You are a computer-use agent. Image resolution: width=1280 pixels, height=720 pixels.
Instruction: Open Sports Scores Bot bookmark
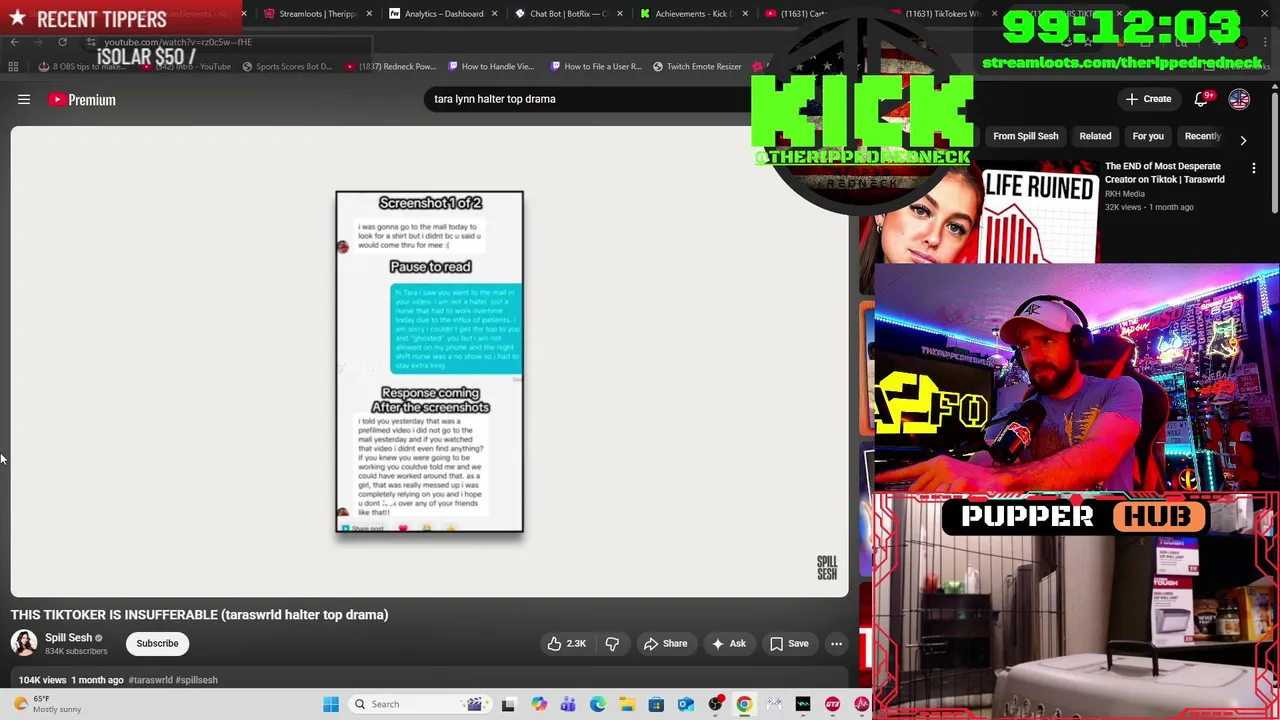coord(287,67)
